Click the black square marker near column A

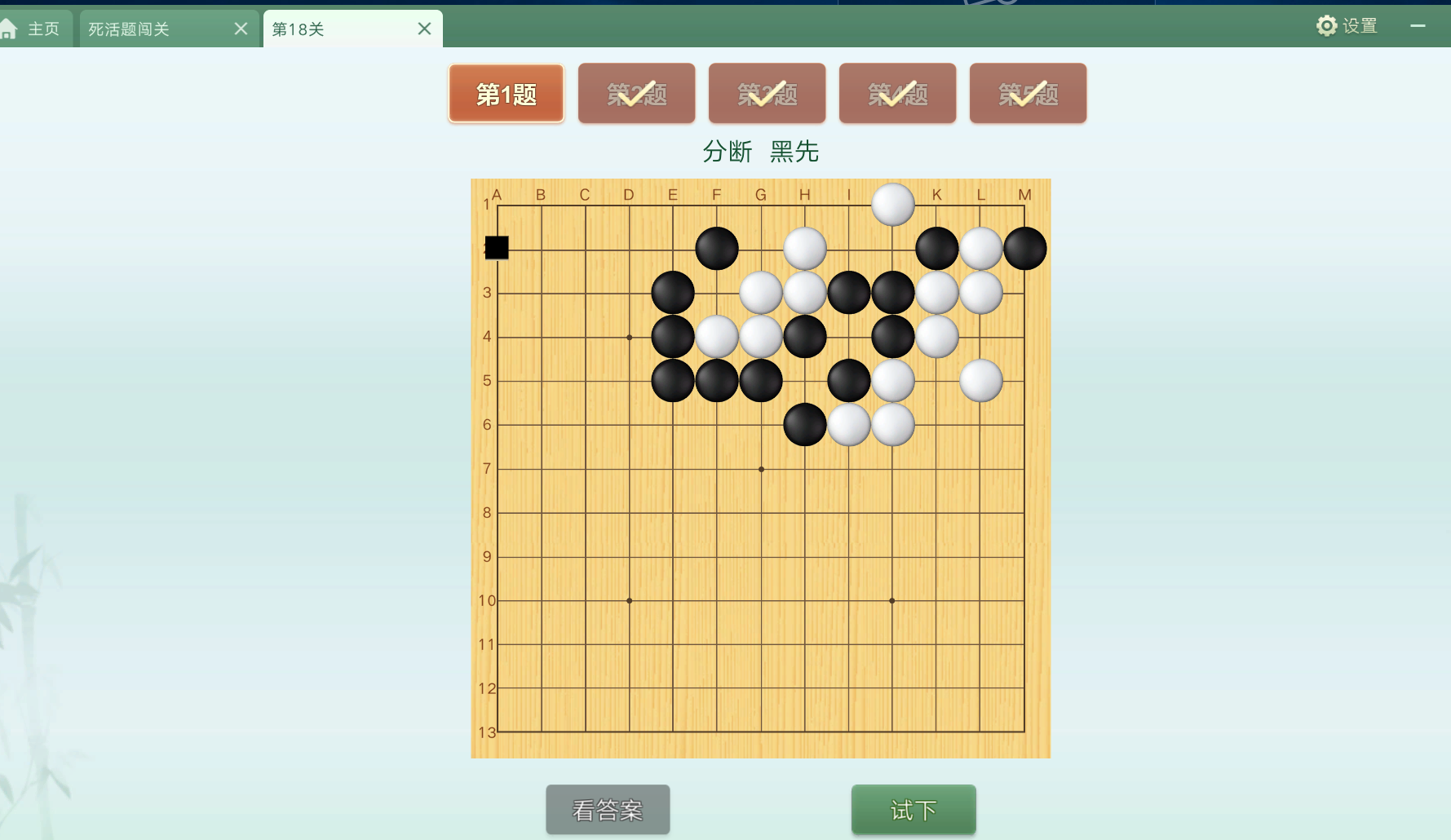tap(497, 248)
